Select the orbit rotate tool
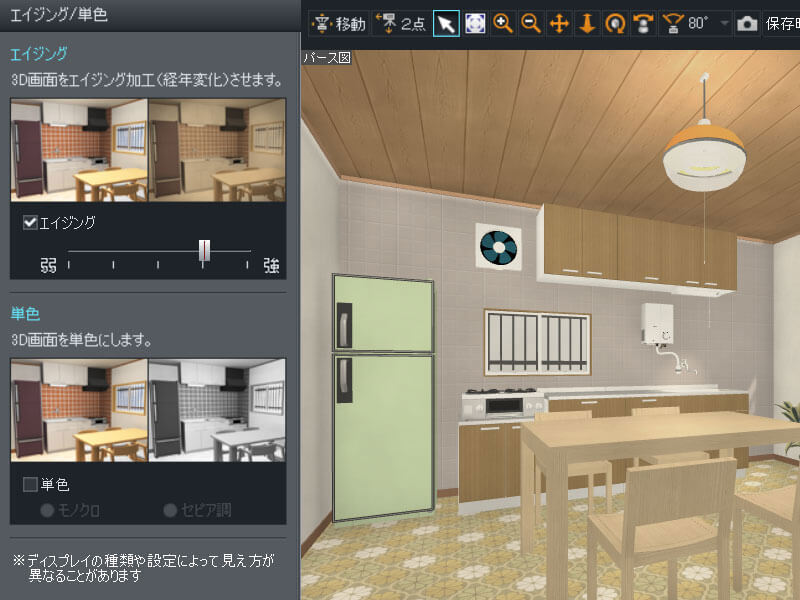Screen dimensions: 800x600 point(615,23)
